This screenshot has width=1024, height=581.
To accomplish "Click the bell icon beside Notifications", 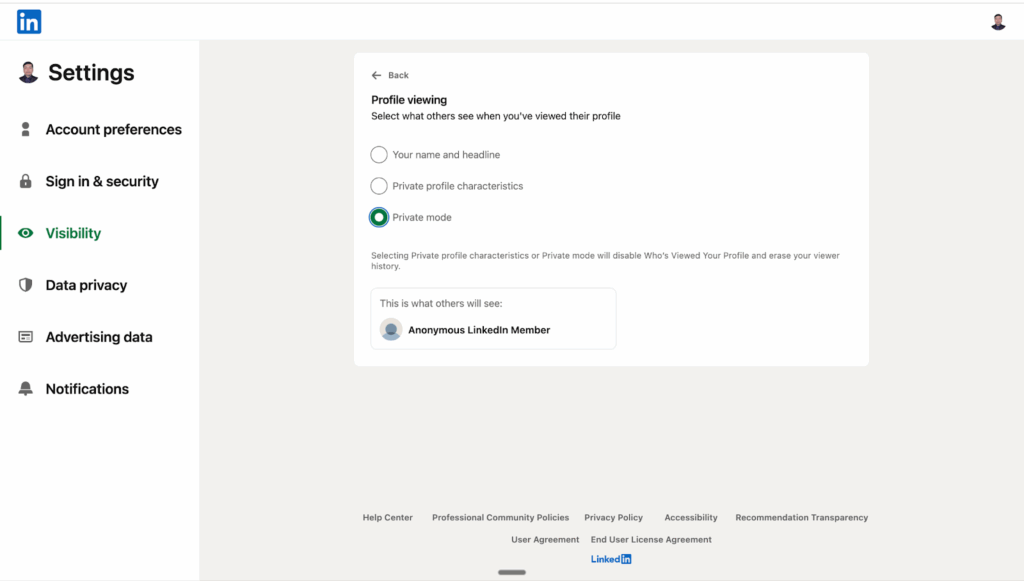I will [26, 389].
